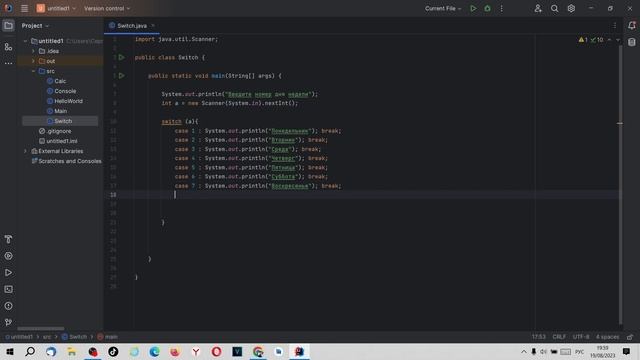
Task: Open Microsoft Edge from taskbar
Action: tap(154, 351)
